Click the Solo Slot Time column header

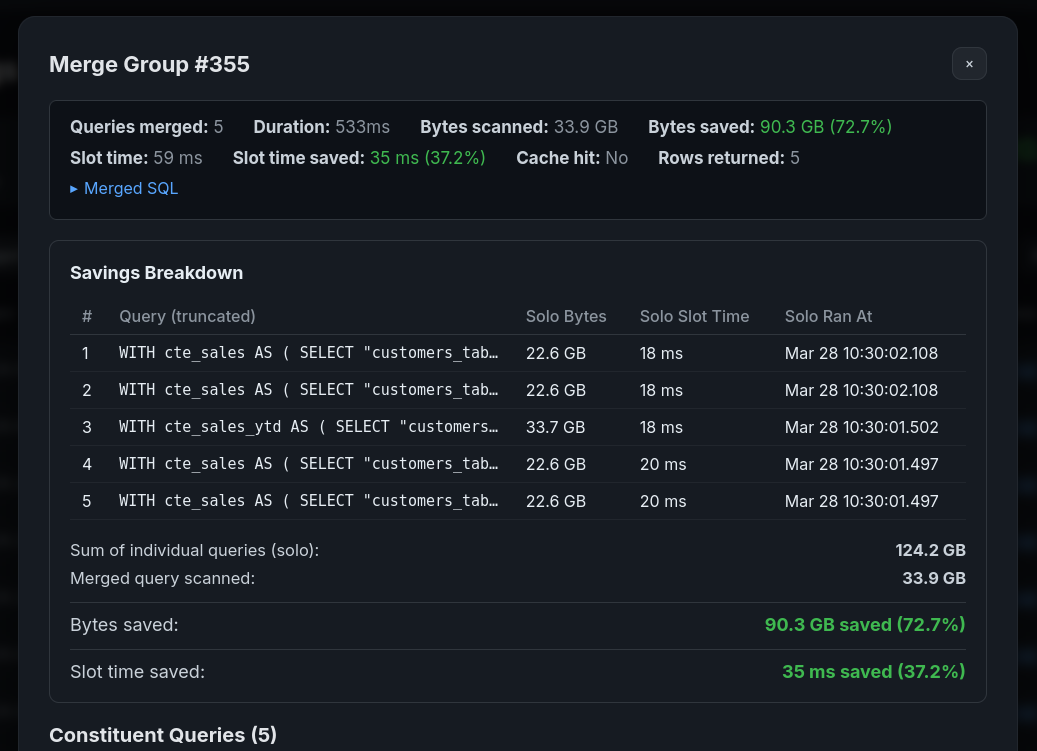pos(694,316)
